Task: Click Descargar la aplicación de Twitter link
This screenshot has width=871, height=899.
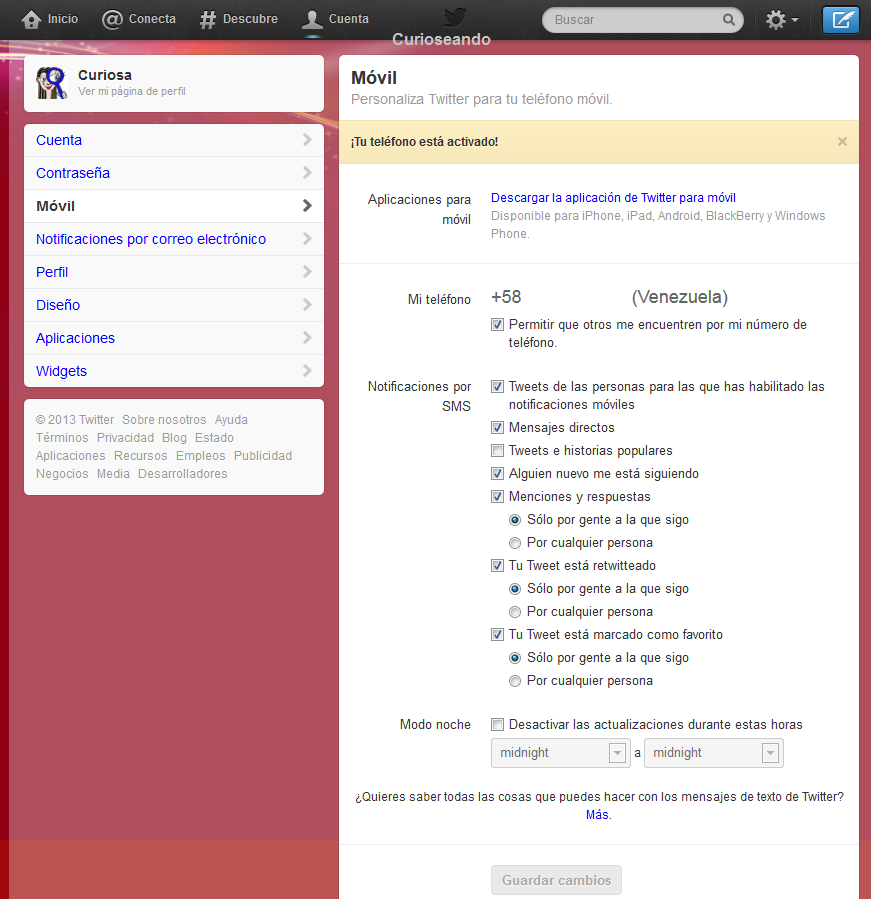Action: (x=613, y=198)
